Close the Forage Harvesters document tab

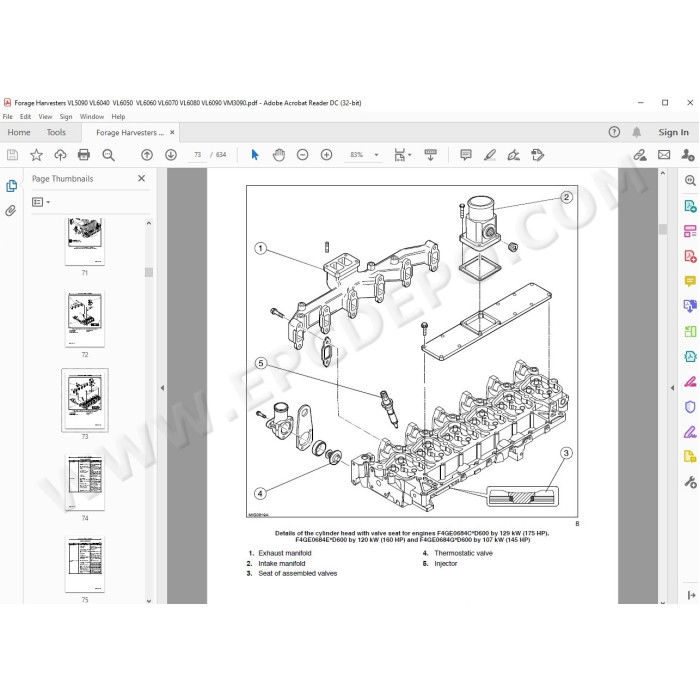point(172,132)
